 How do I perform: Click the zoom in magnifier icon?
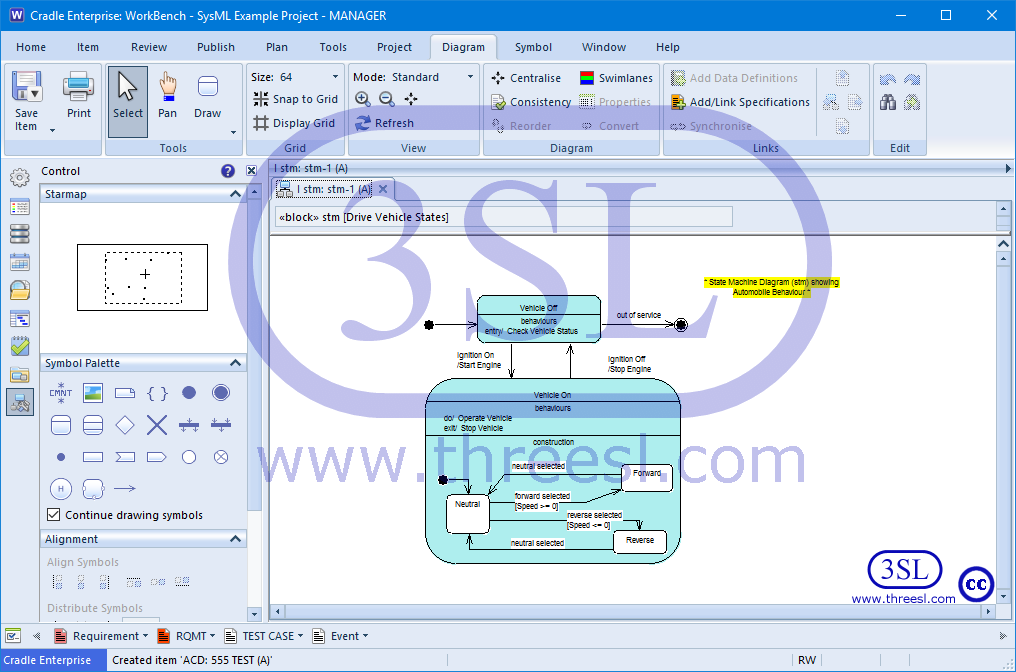[363, 99]
